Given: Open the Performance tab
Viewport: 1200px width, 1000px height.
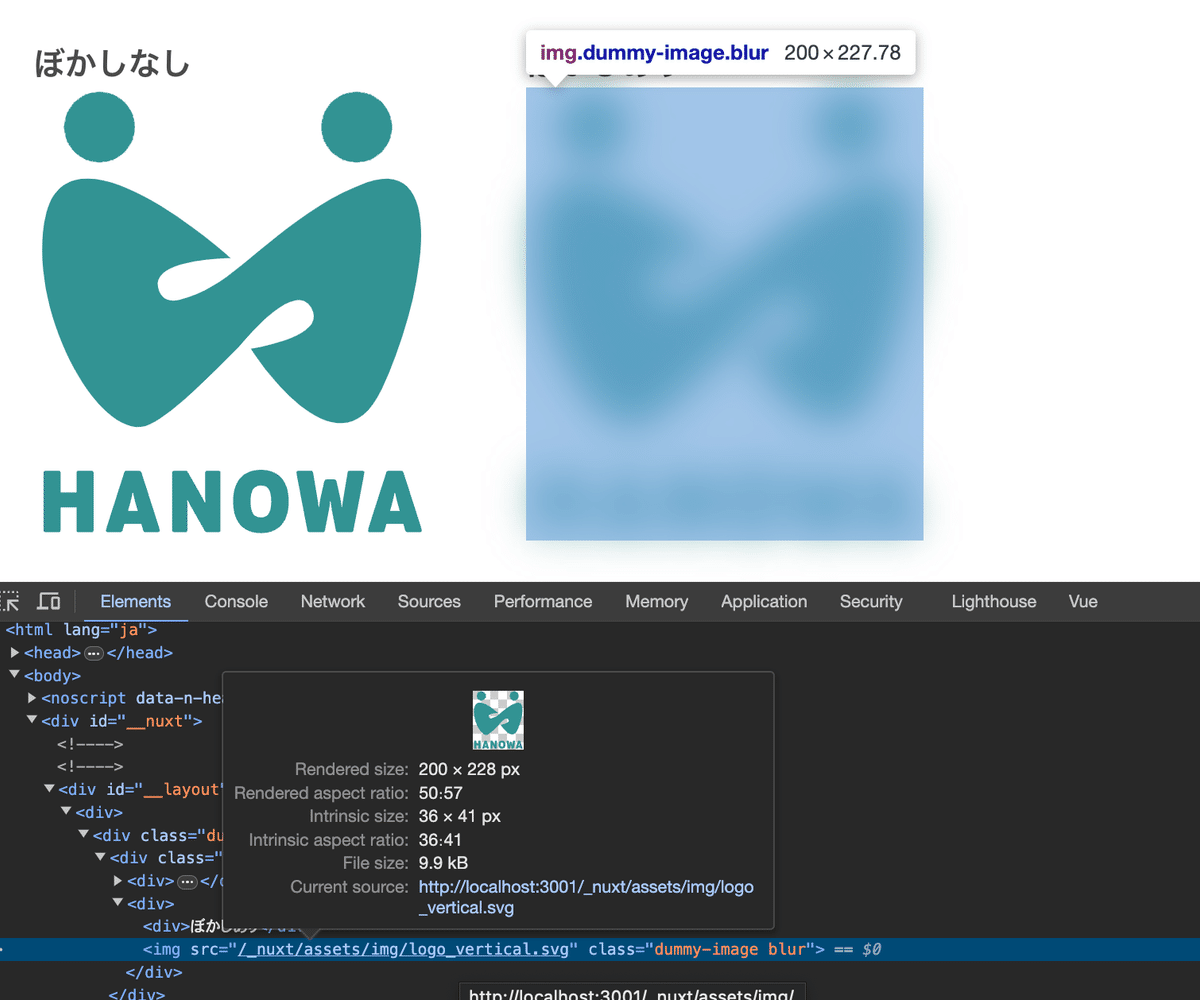Looking at the screenshot, I should pos(543,601).
